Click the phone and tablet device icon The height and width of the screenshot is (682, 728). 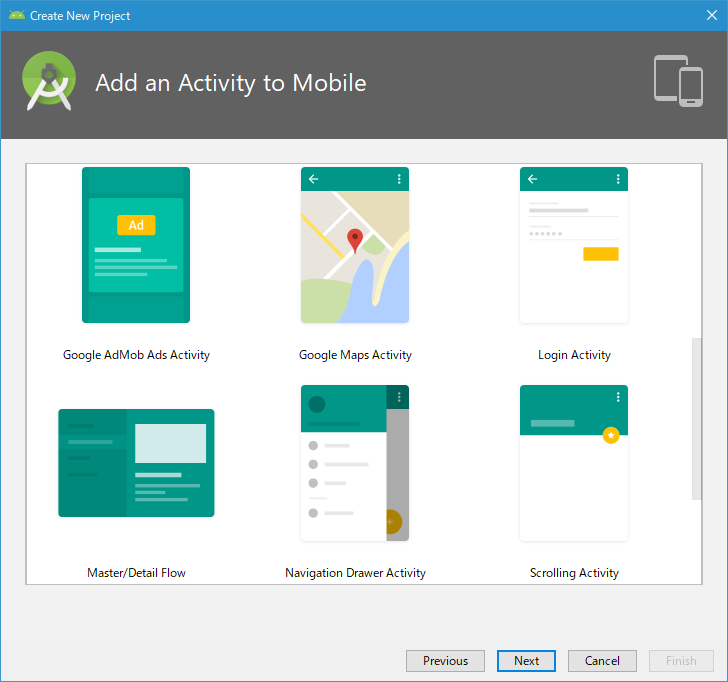tap(678, 81)
